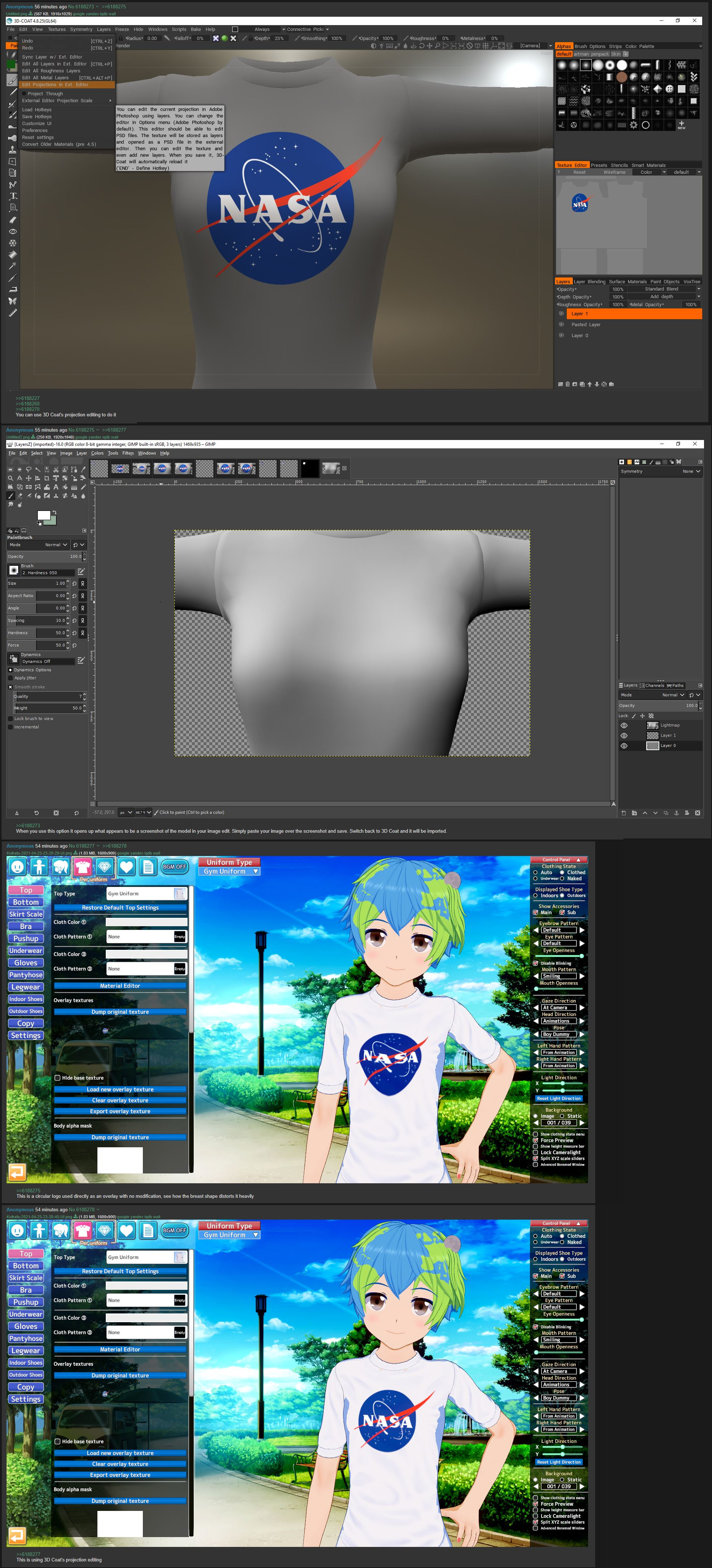Choose the Eraser tool in GIMP toolbox
The image size is (712, 1568).
tap(20, 496)
